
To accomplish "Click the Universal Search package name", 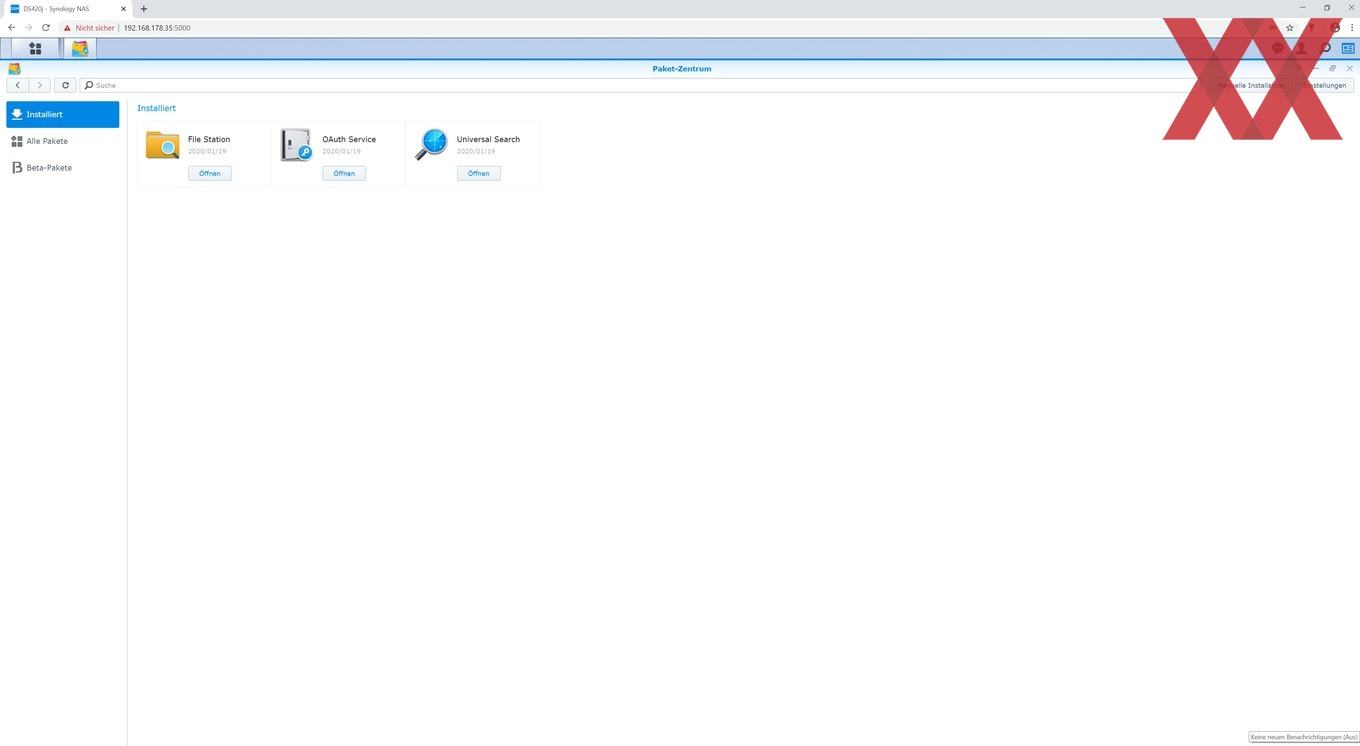I will coord(488,139).
